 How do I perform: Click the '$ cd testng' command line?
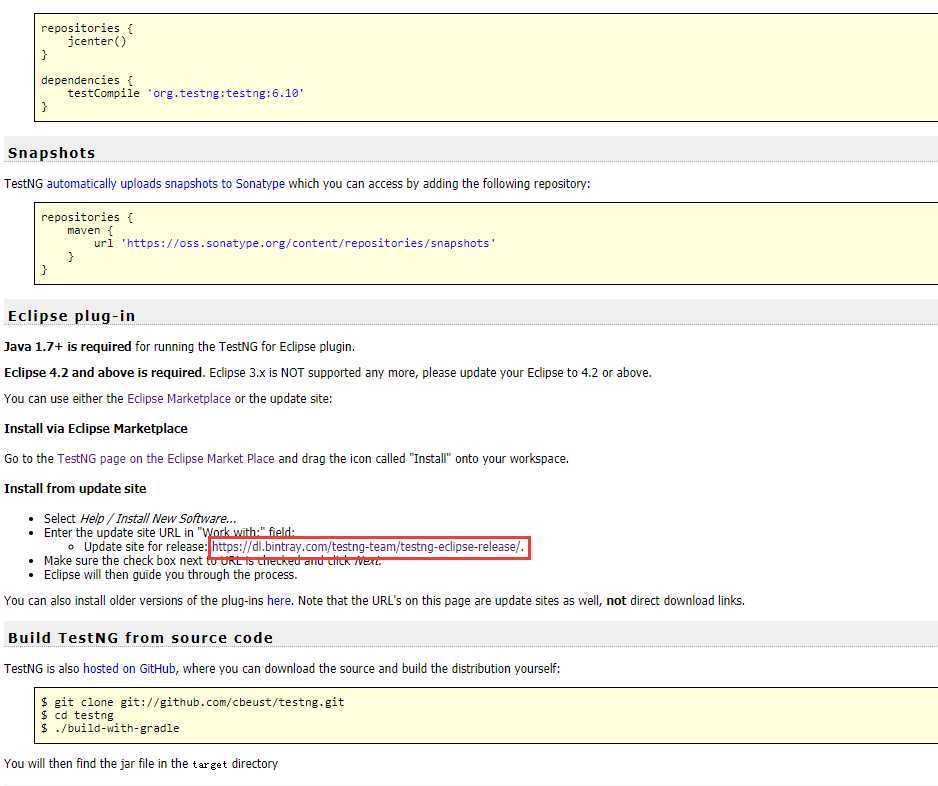click(77, 715)
